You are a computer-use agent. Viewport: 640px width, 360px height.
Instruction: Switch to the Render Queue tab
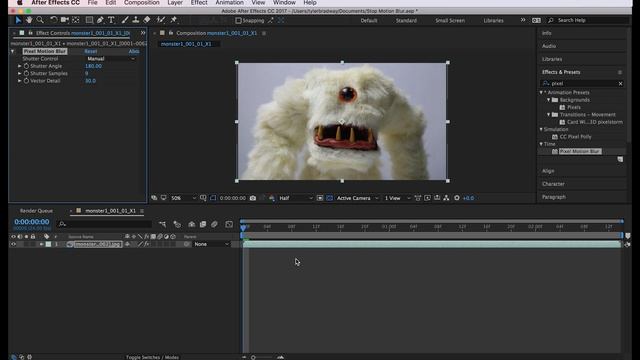coord(36,211)
